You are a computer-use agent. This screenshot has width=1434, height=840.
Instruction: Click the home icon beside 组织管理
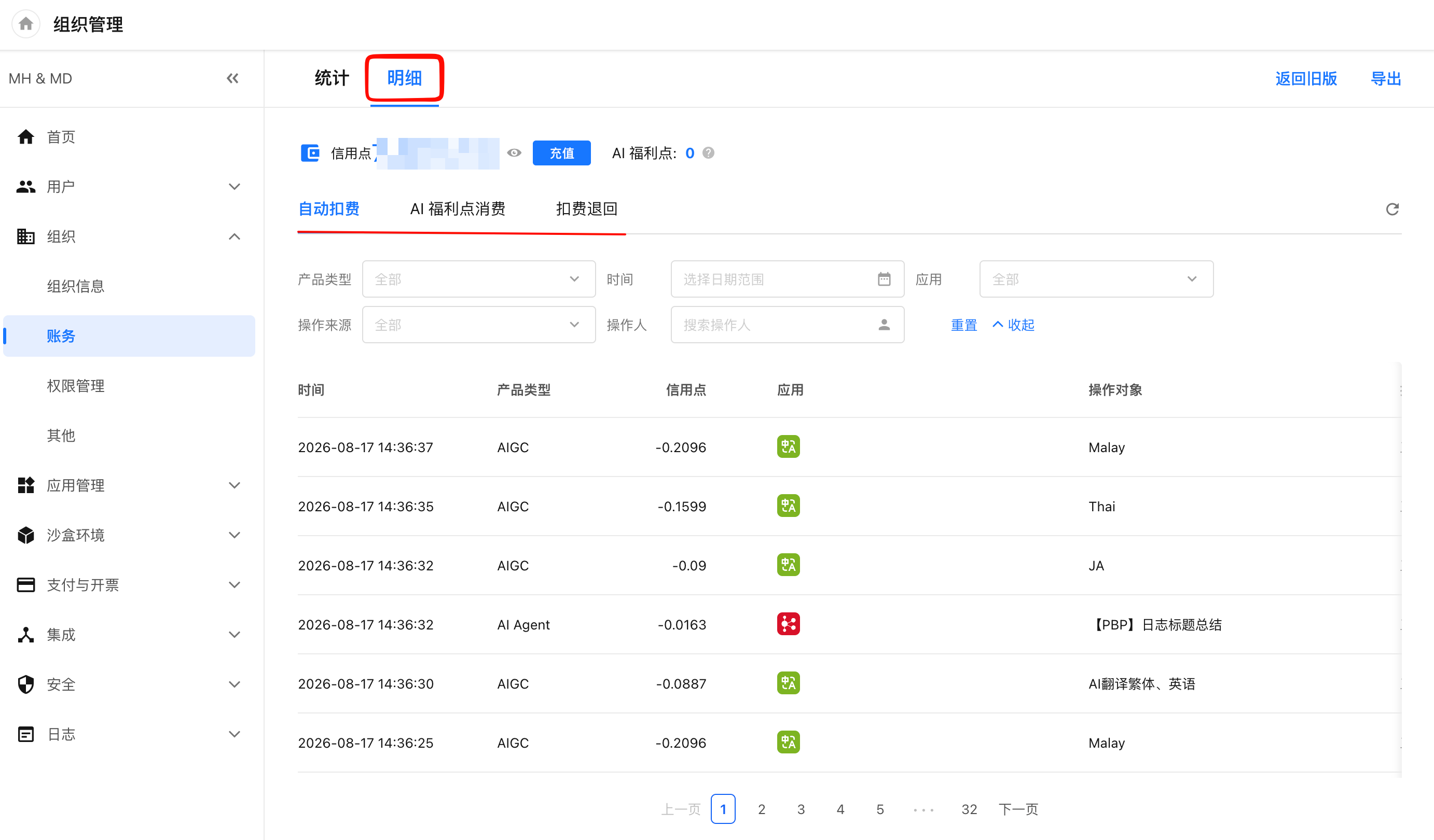25,24
